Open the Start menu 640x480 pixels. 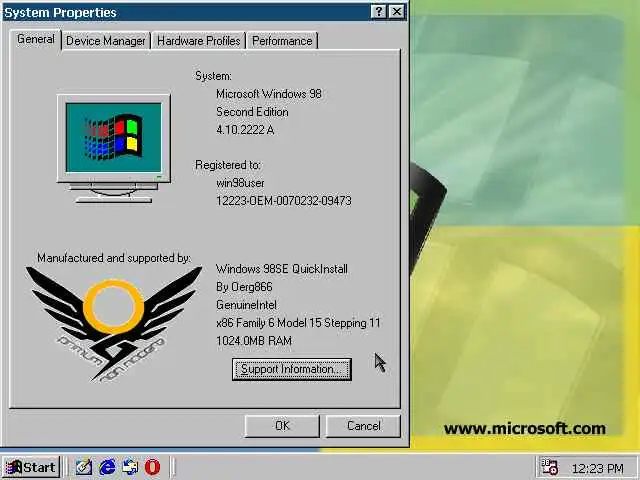(31, 467)
